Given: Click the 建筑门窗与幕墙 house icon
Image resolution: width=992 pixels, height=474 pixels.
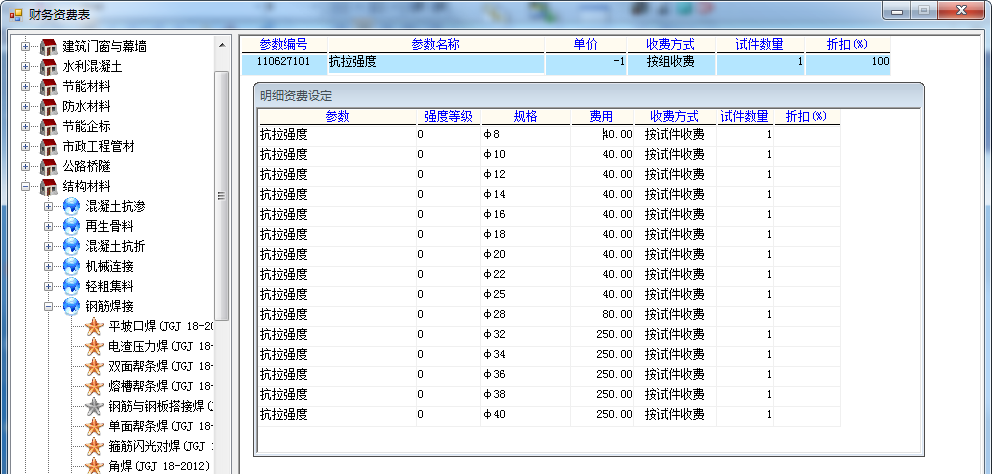Looking at the screenshot, I should click(48, 46).
